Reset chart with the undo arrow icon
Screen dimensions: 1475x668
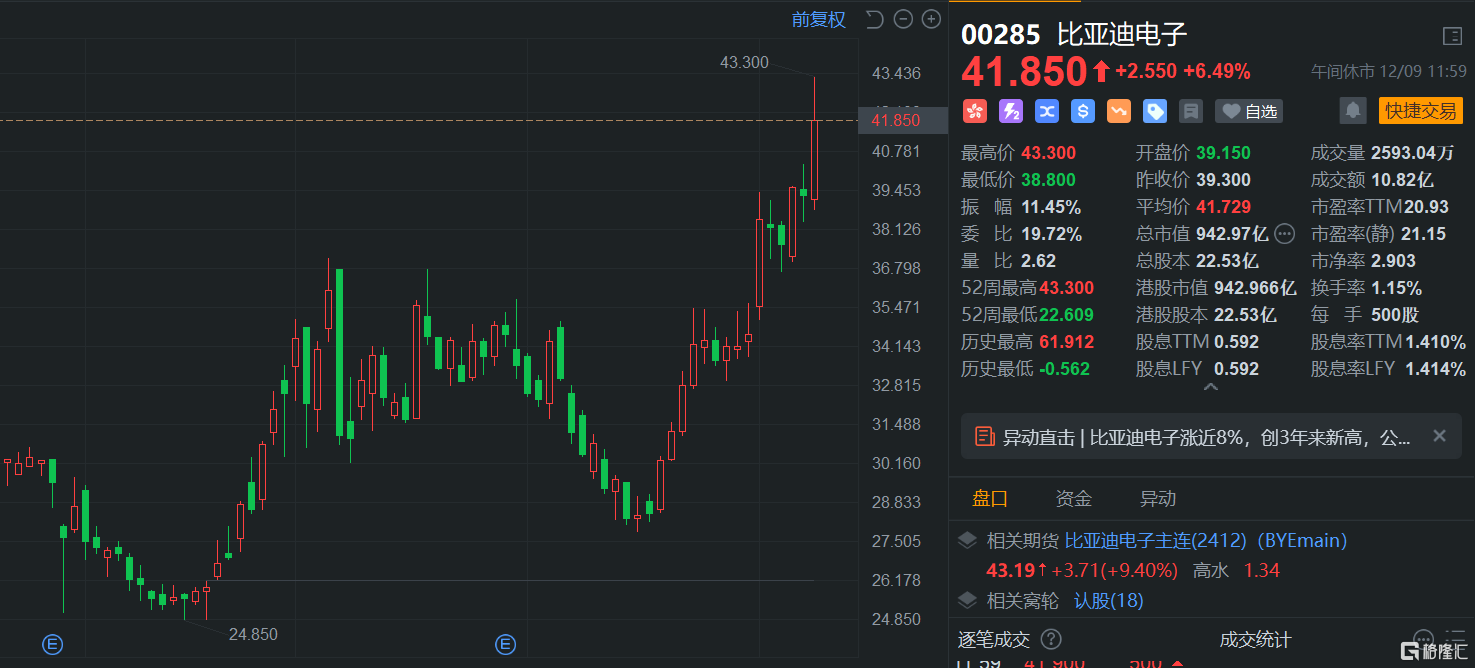click(x=875, y=19)
